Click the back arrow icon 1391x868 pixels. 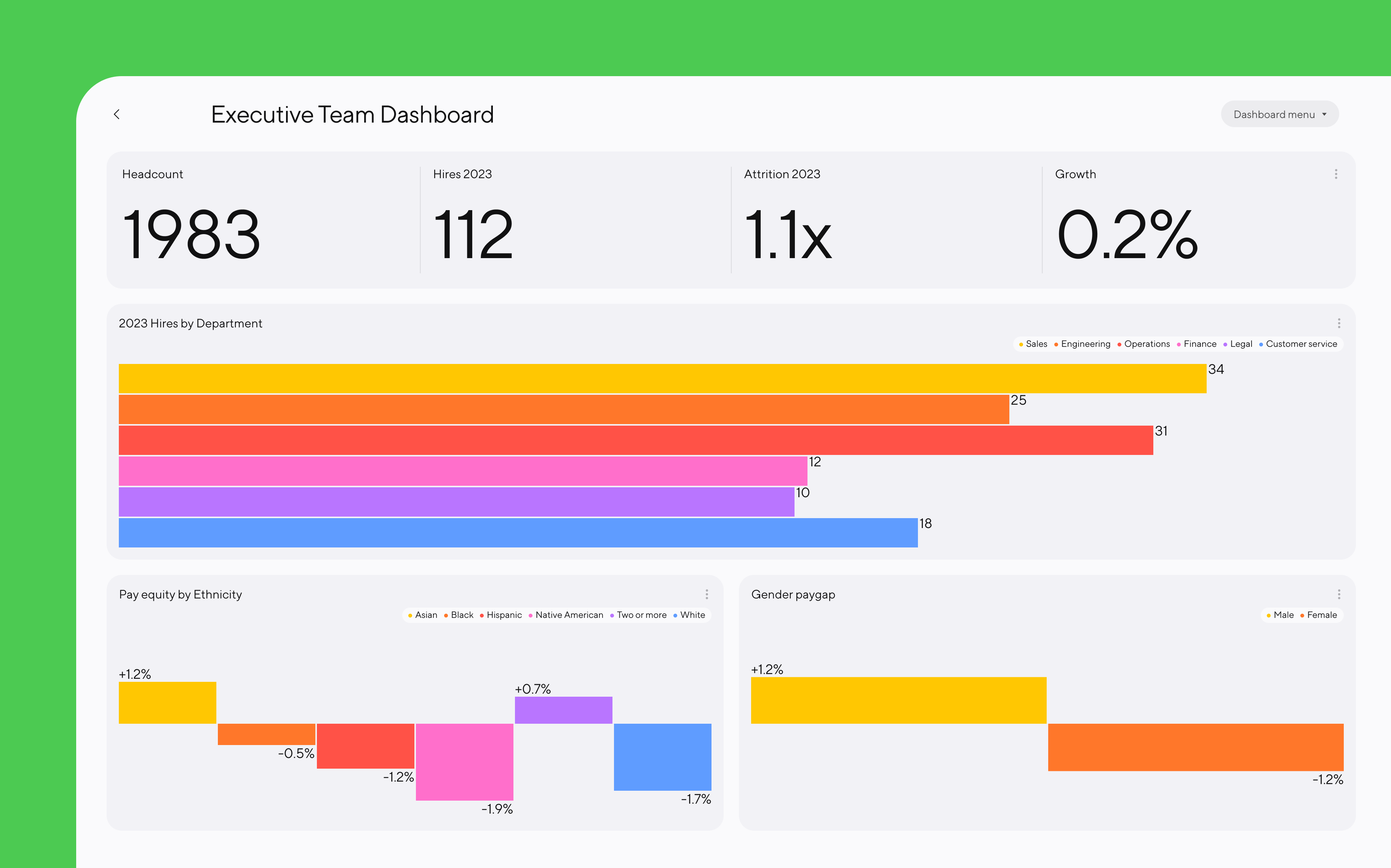[117, 114]
